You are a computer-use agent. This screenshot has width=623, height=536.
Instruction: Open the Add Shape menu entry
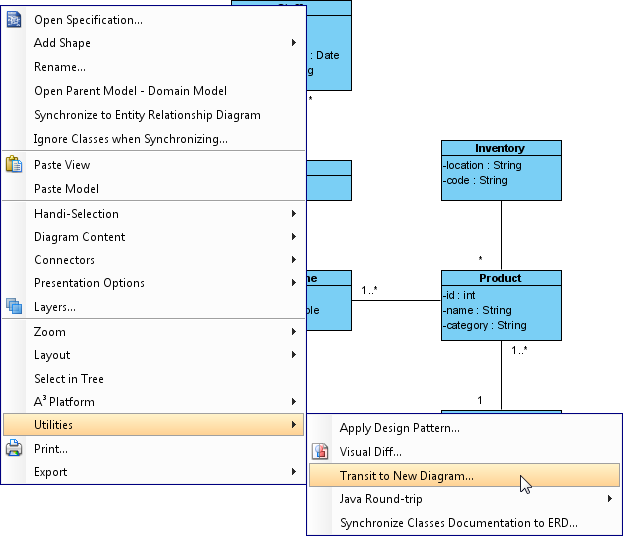pos(153,43)
